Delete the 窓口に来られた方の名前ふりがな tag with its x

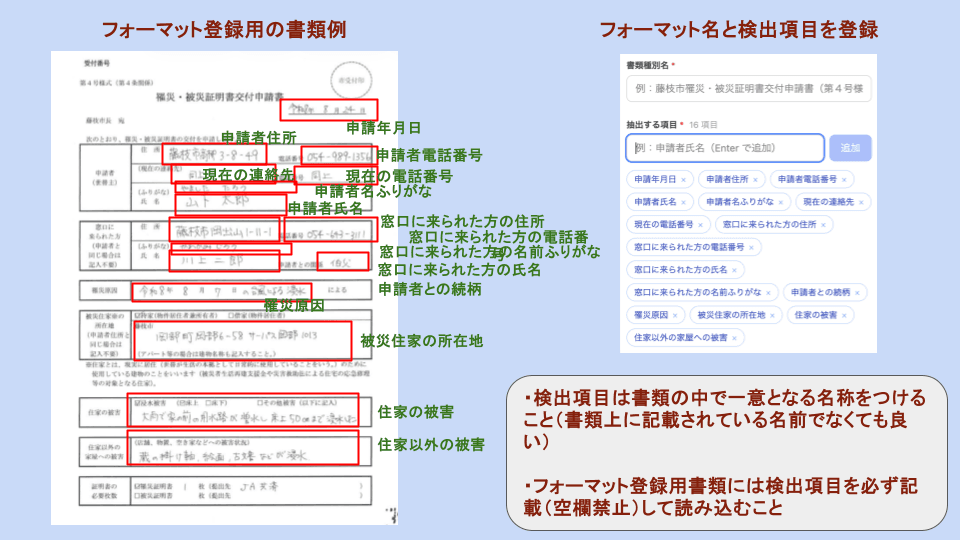click(768, 293)
